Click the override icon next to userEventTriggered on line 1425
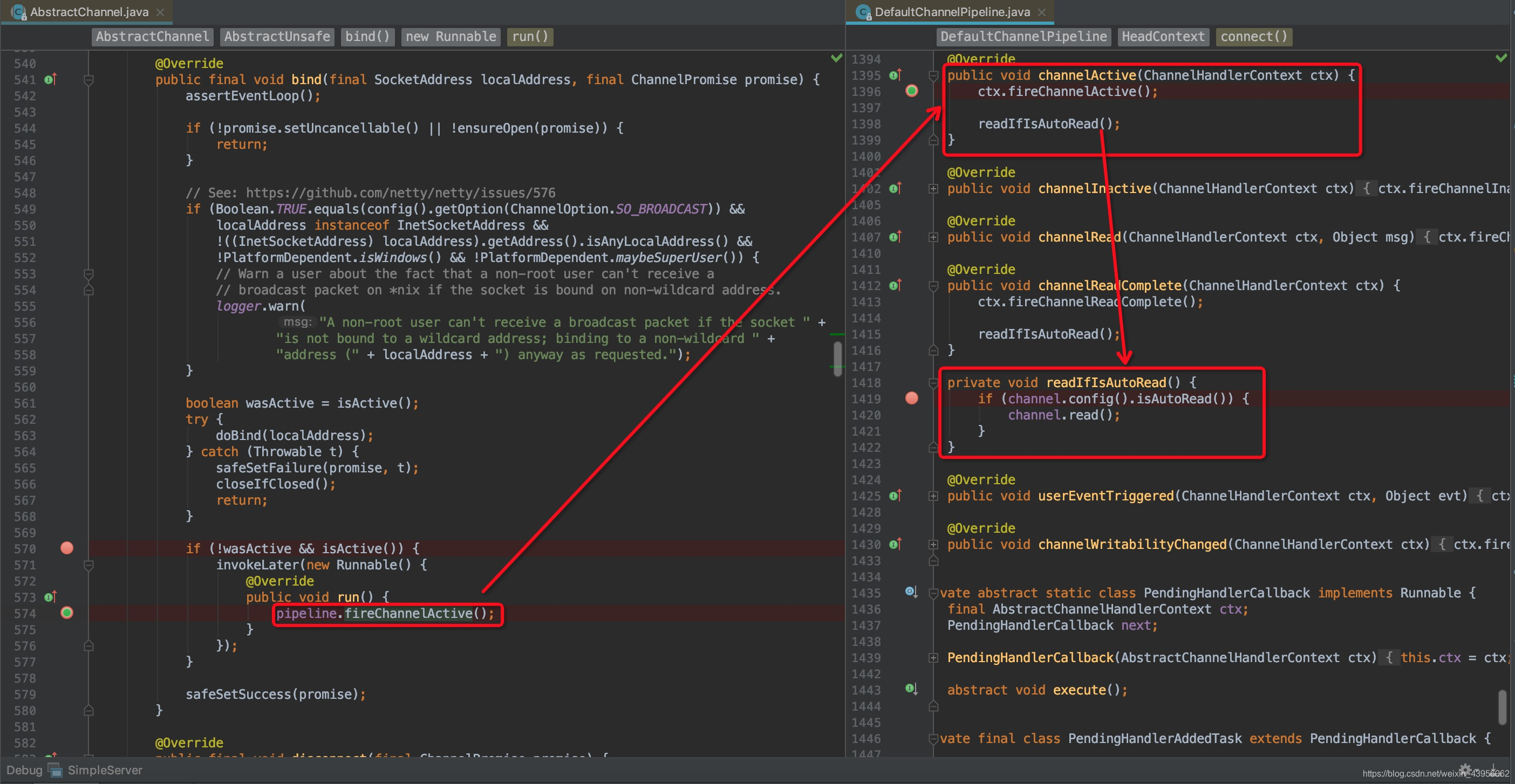 click(896, 496)
